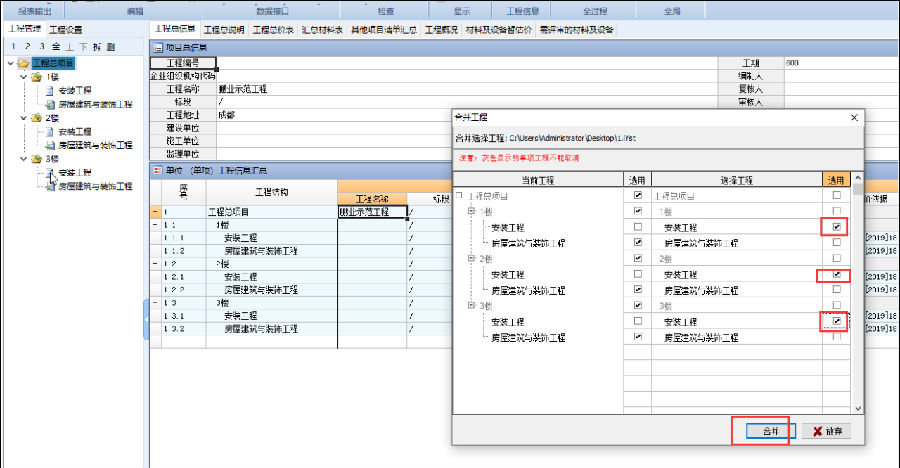Click the red X icon on 放弃

[x=818, y=431]
